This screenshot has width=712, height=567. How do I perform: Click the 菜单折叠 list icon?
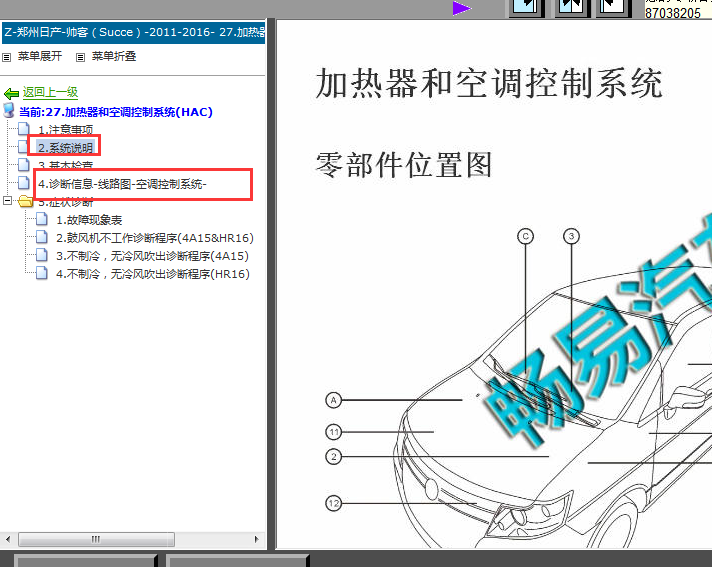(x=80, y=57)
